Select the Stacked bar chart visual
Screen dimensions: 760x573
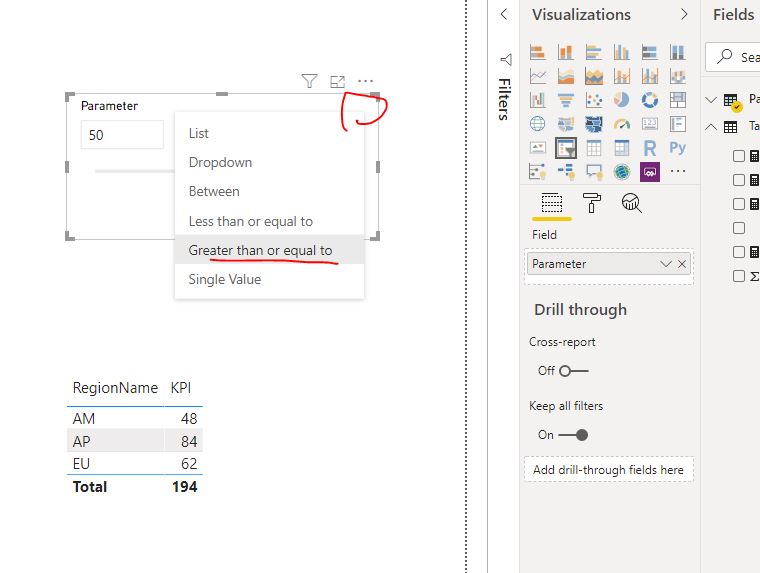(538, 52)
